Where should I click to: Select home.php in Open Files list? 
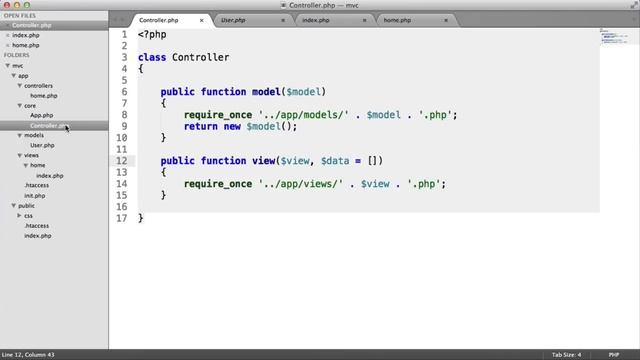26,45
